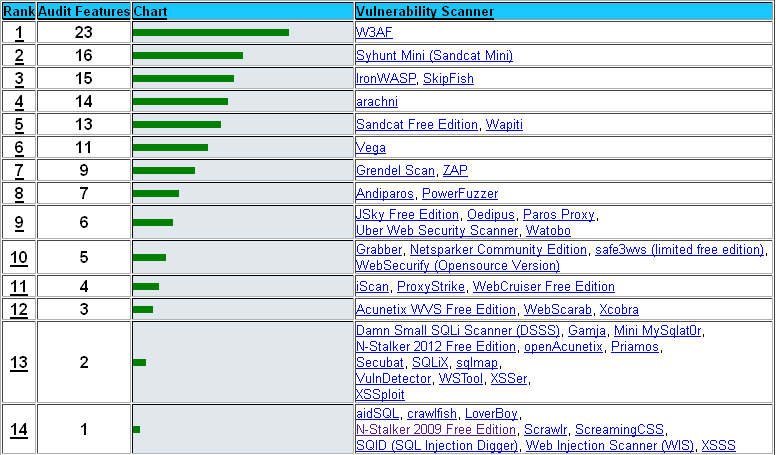The image size is (776, 455).
Task: Open the XSSS link
Action: point(719,446)
